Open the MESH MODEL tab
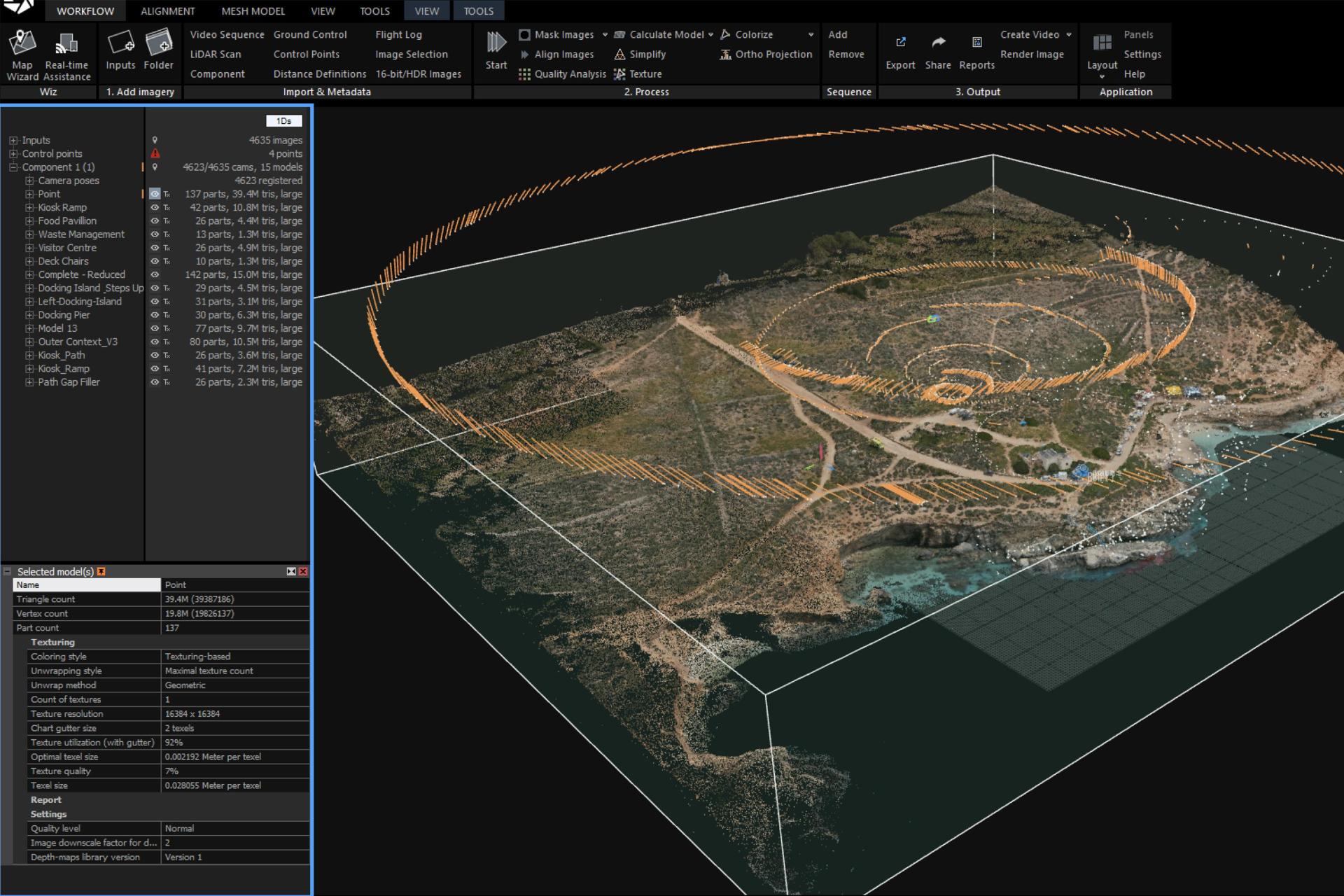This screenshot has width=1344, height=896. (253, 11)
